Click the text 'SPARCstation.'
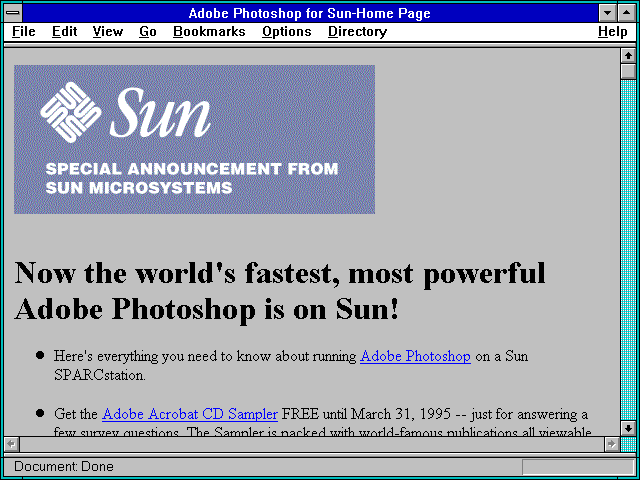This screenshot has width=640, height=480. (x=100, y=376)
